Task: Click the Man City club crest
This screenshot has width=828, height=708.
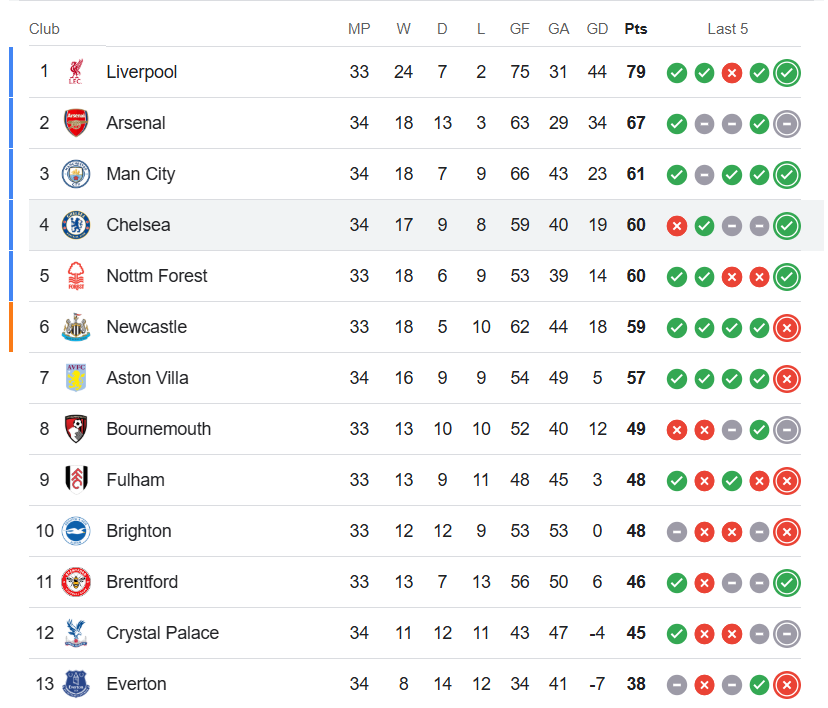Action: click(76, 174)
